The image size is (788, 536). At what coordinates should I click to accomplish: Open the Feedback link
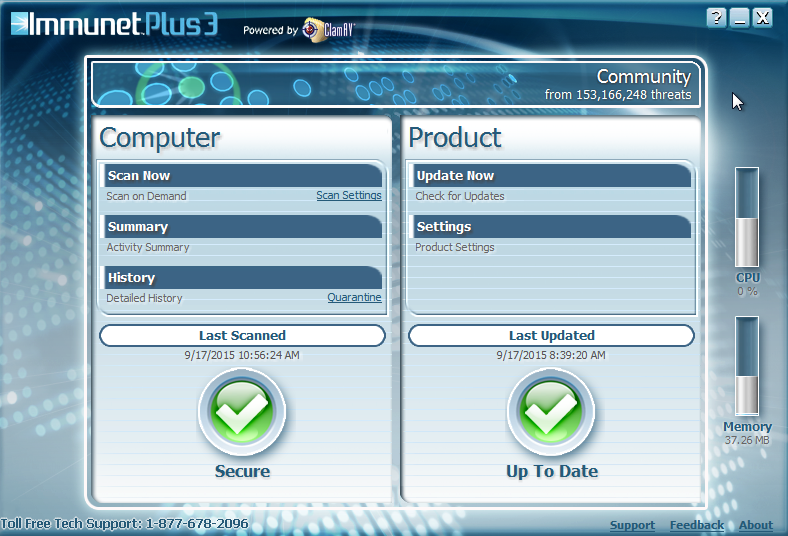(x=697, y=525)
